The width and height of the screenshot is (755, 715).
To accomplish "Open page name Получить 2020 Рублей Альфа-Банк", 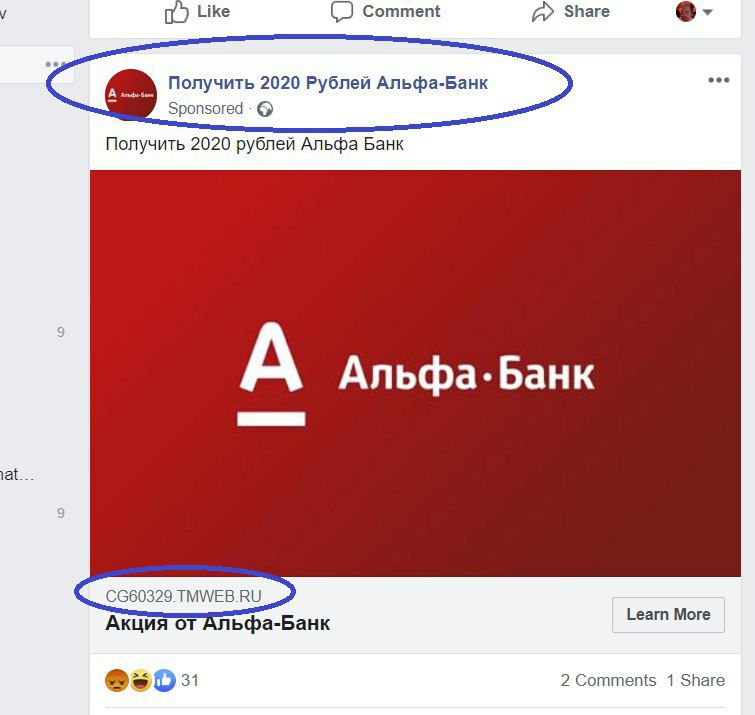I will click(x=328, y=83).
